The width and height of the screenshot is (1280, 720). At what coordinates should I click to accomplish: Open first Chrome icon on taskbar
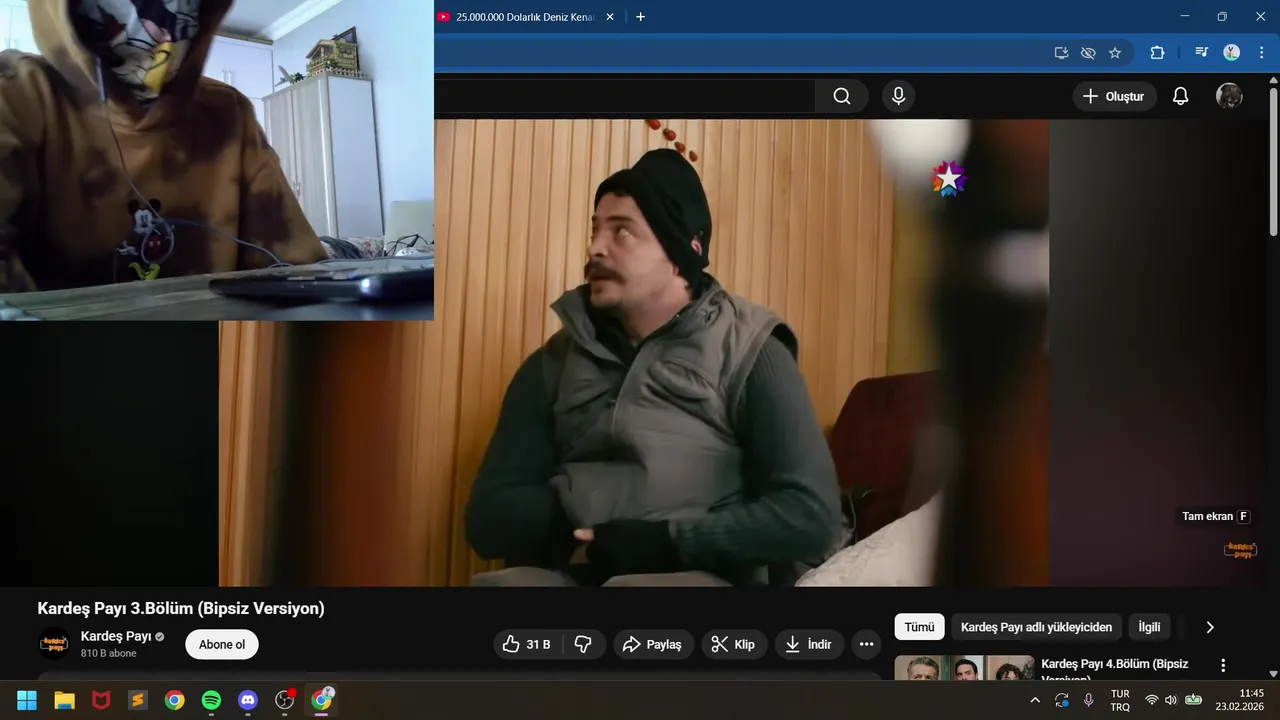coord(175,700)
